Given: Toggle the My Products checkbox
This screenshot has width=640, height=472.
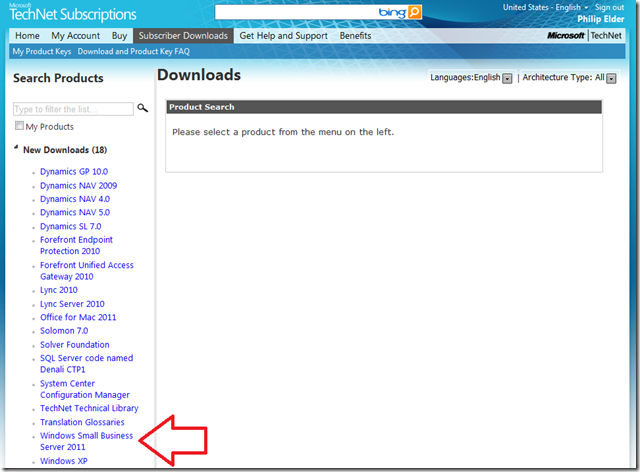Looking at the screenshot, I should pos(19,126).
